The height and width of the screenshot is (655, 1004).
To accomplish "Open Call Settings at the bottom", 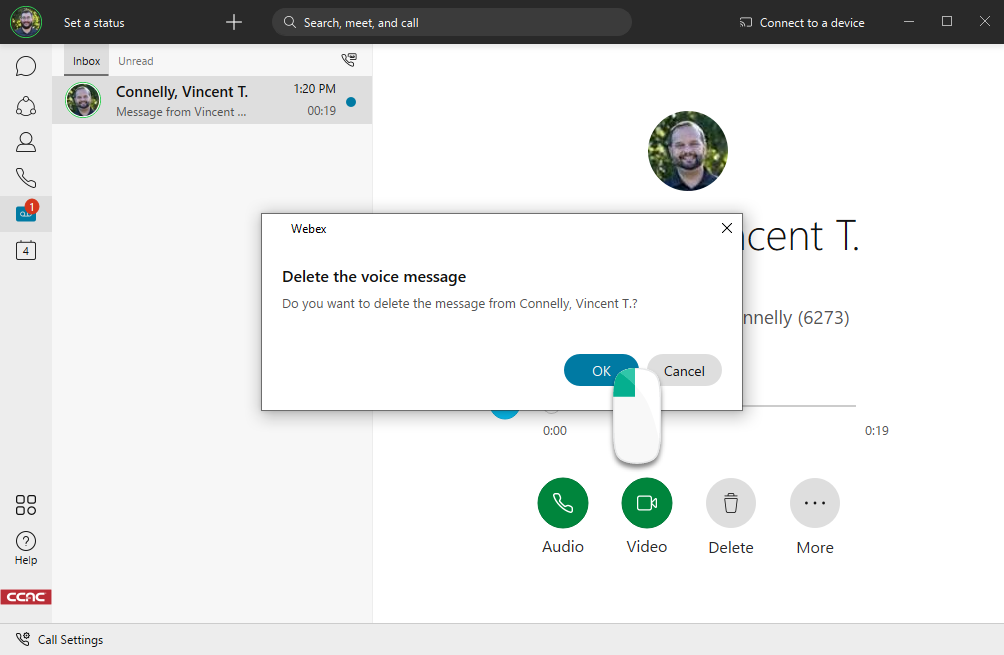I will click(x=58, y=639).
